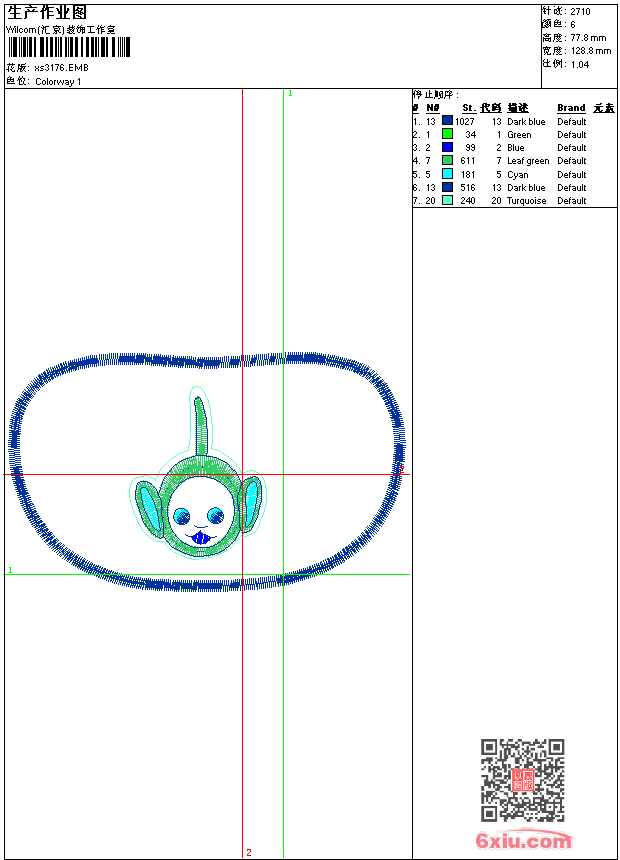Click the 'Blue' description in row 3
620x860 pixels.
516,148
